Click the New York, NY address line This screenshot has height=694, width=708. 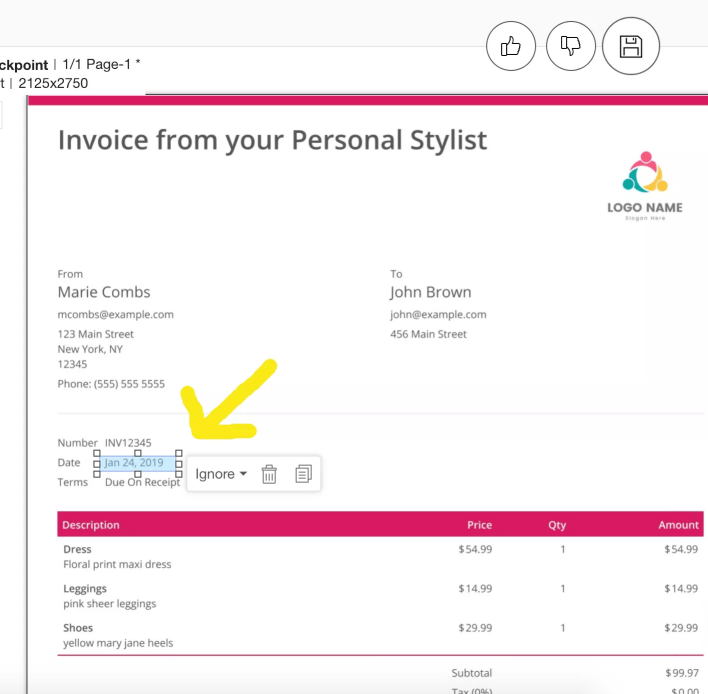(x=90, y=349)
